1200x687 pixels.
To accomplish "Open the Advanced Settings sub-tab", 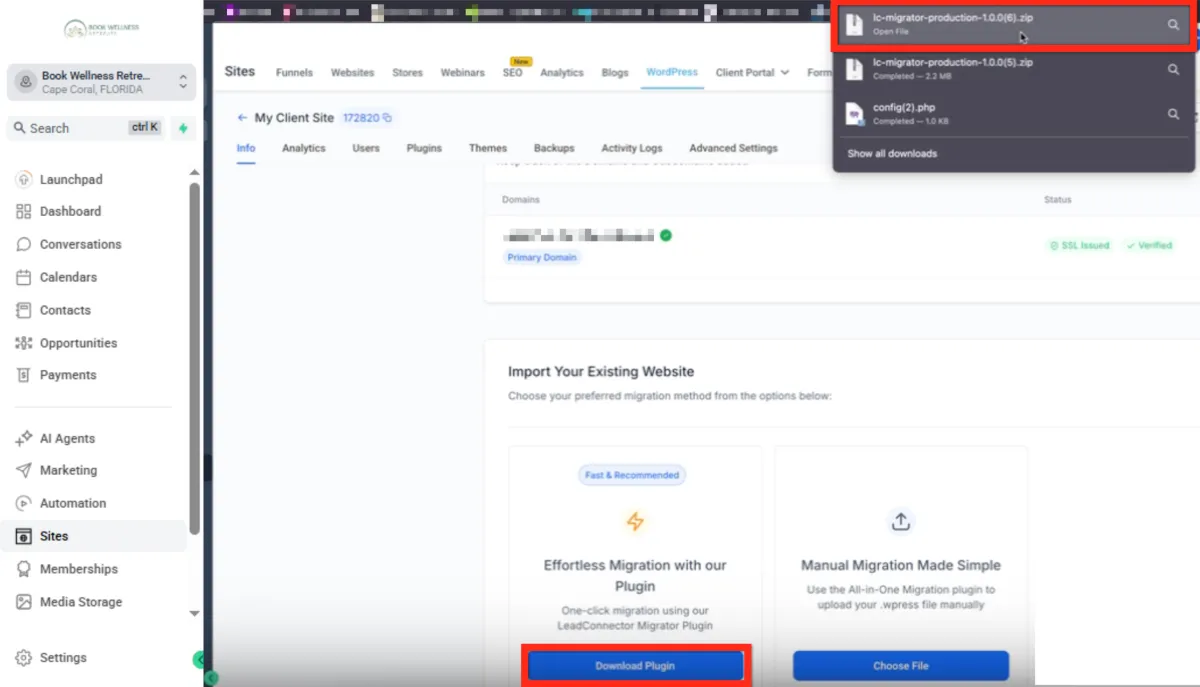I will (x=733, y=148).
